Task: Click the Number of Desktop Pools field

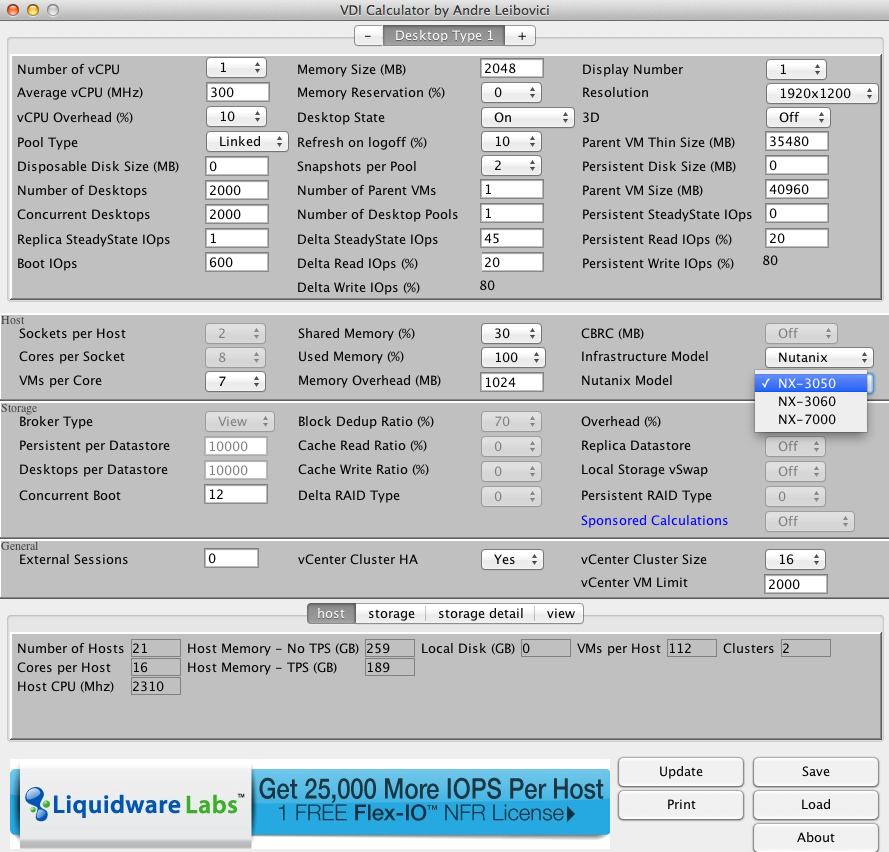Action: 511,214
